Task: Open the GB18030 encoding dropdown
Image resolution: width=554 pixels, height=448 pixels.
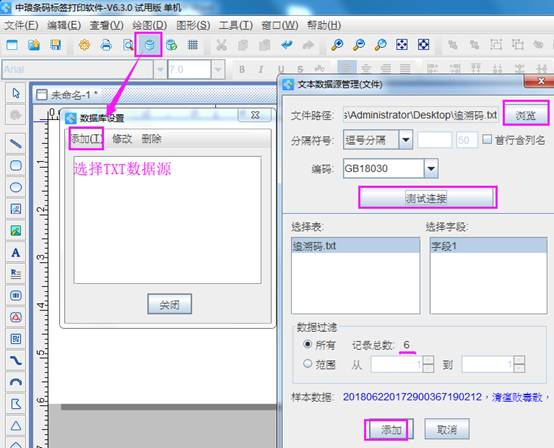Action: tap(431, 169)
